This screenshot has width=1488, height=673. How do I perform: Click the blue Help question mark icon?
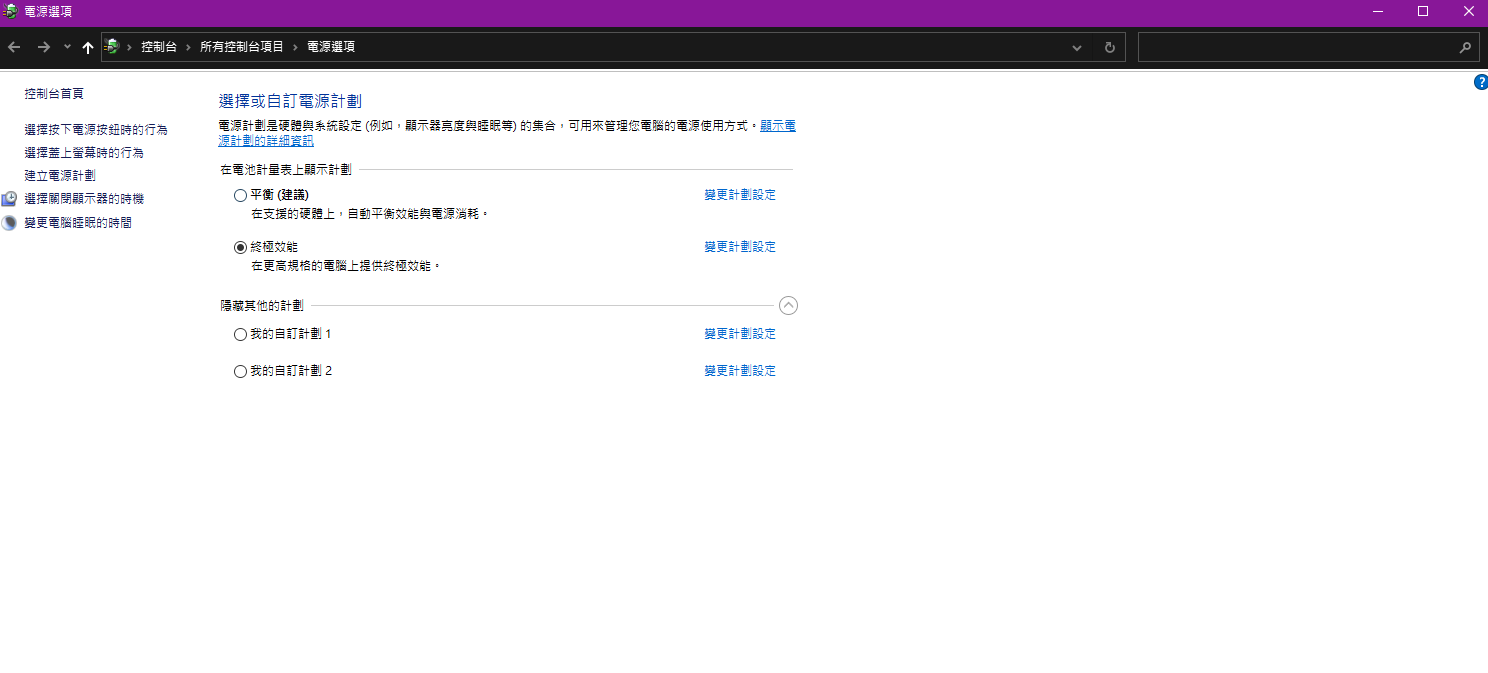[x=1481, y=83]
